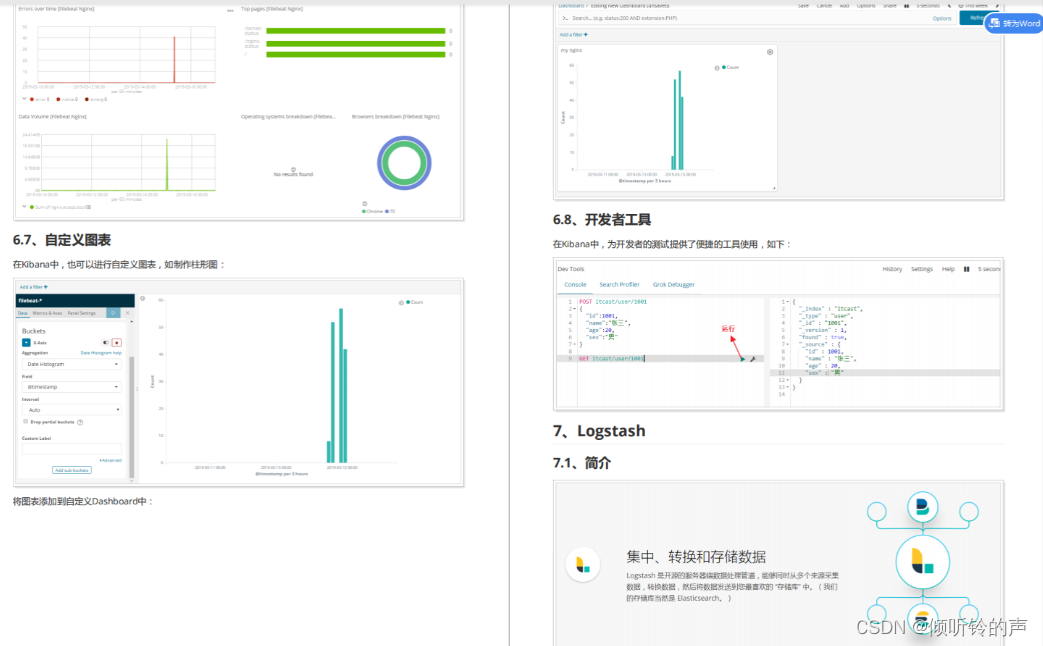Click the 转为Word convert button

coord(1014,23)
